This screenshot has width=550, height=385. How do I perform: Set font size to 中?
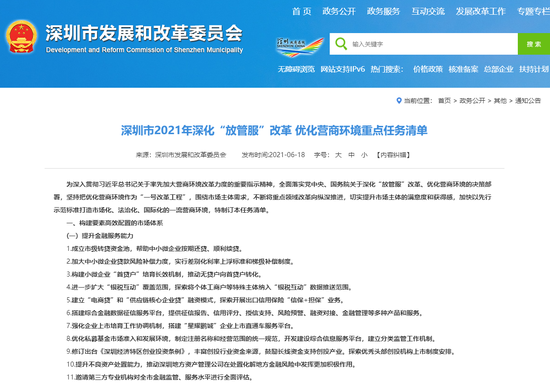point(351,155)
